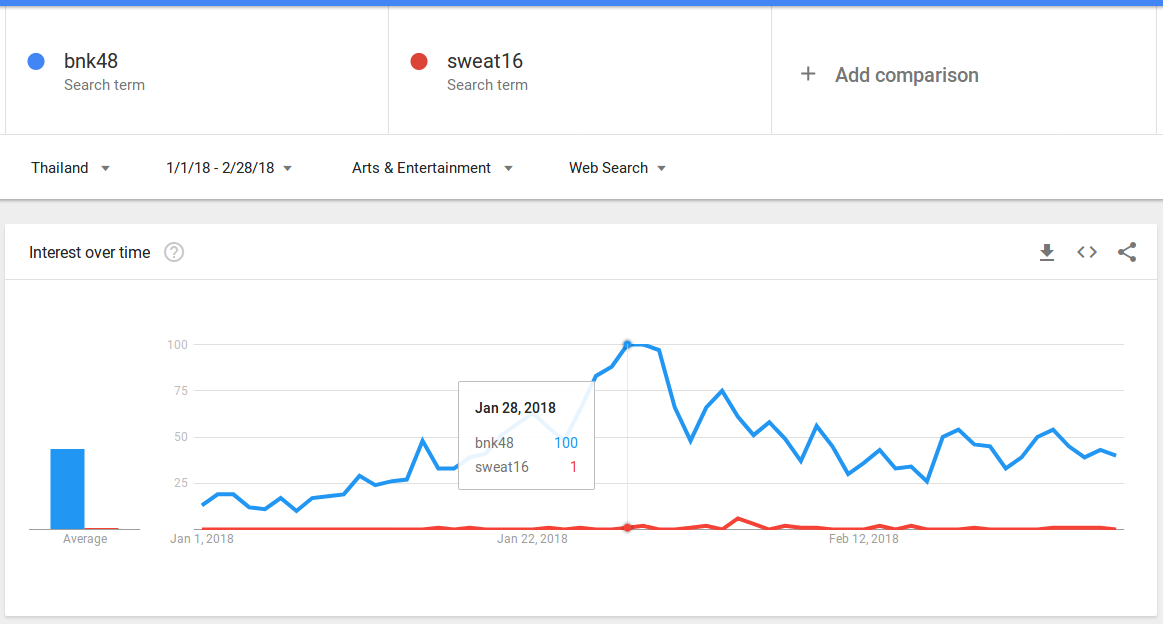Screen dimensions: 1163x624
Task: Click the Jan 22, 2018 axis label
Action: (x=532, y=539)
